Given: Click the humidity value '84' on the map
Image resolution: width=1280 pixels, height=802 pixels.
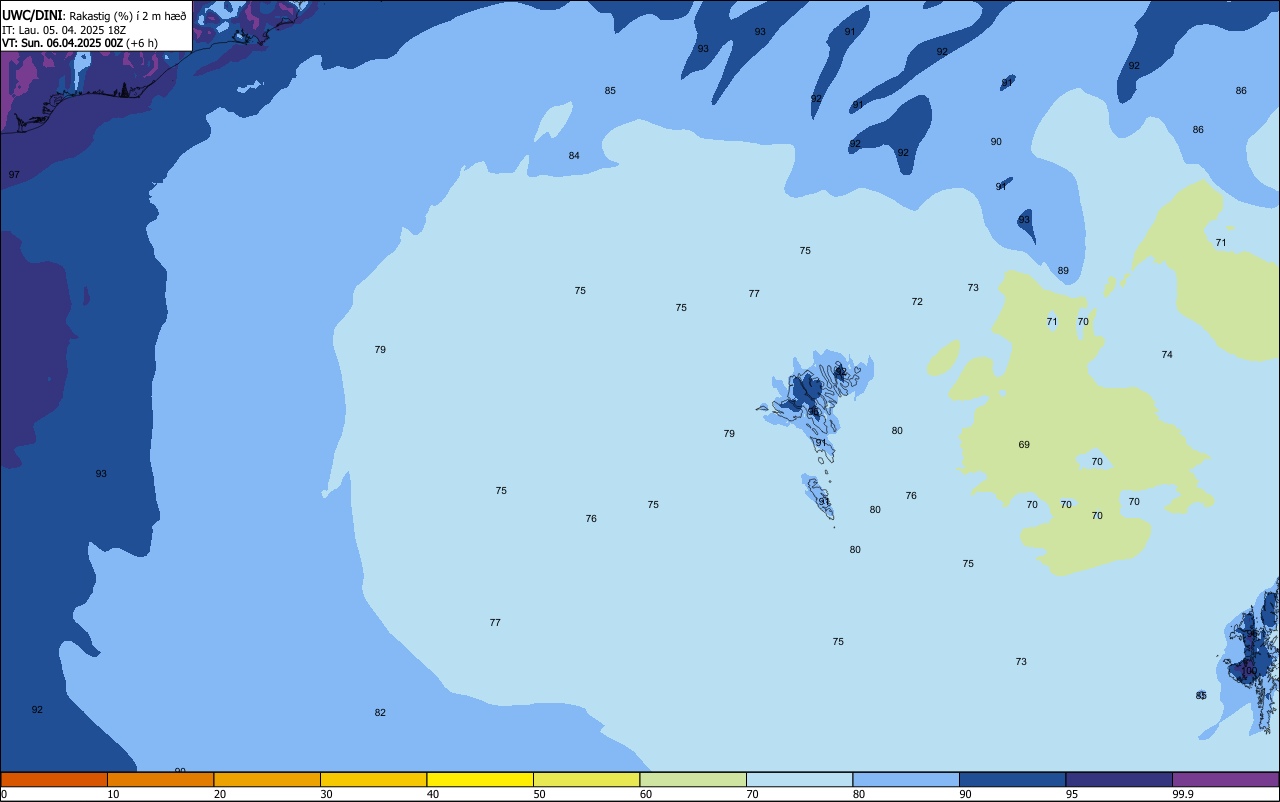Looking at the screenshot, I should (574, 156).
